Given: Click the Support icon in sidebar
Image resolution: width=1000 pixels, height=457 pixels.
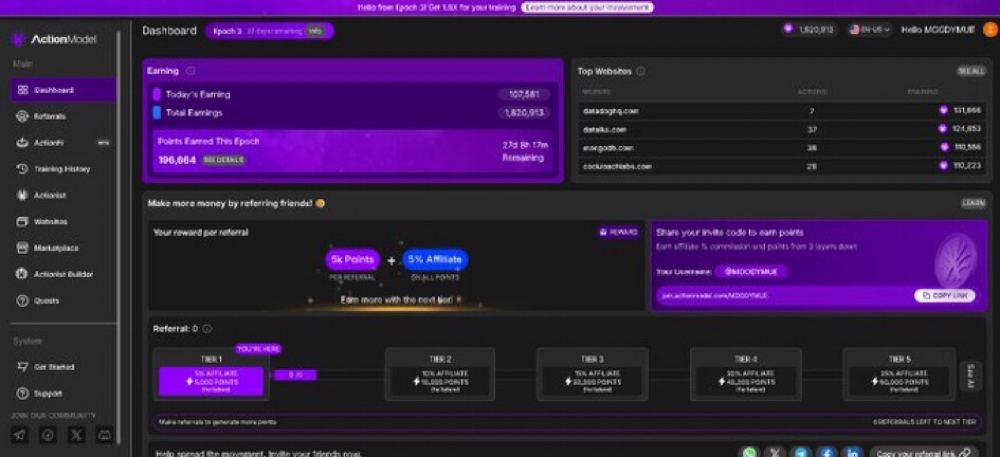Looking at the screenshot, I should coord(22,393).
